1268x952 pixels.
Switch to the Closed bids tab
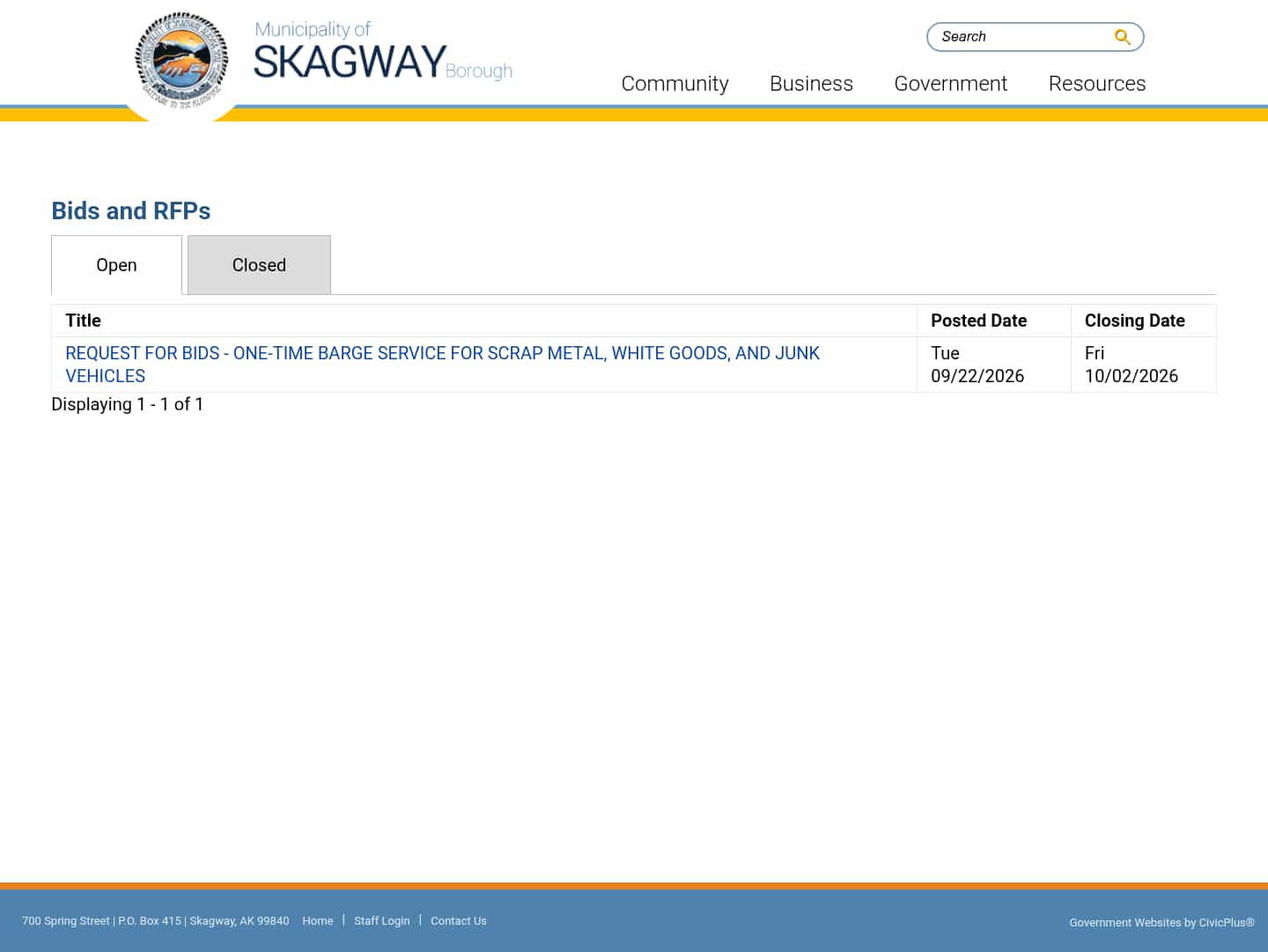(x=259, y=265)
